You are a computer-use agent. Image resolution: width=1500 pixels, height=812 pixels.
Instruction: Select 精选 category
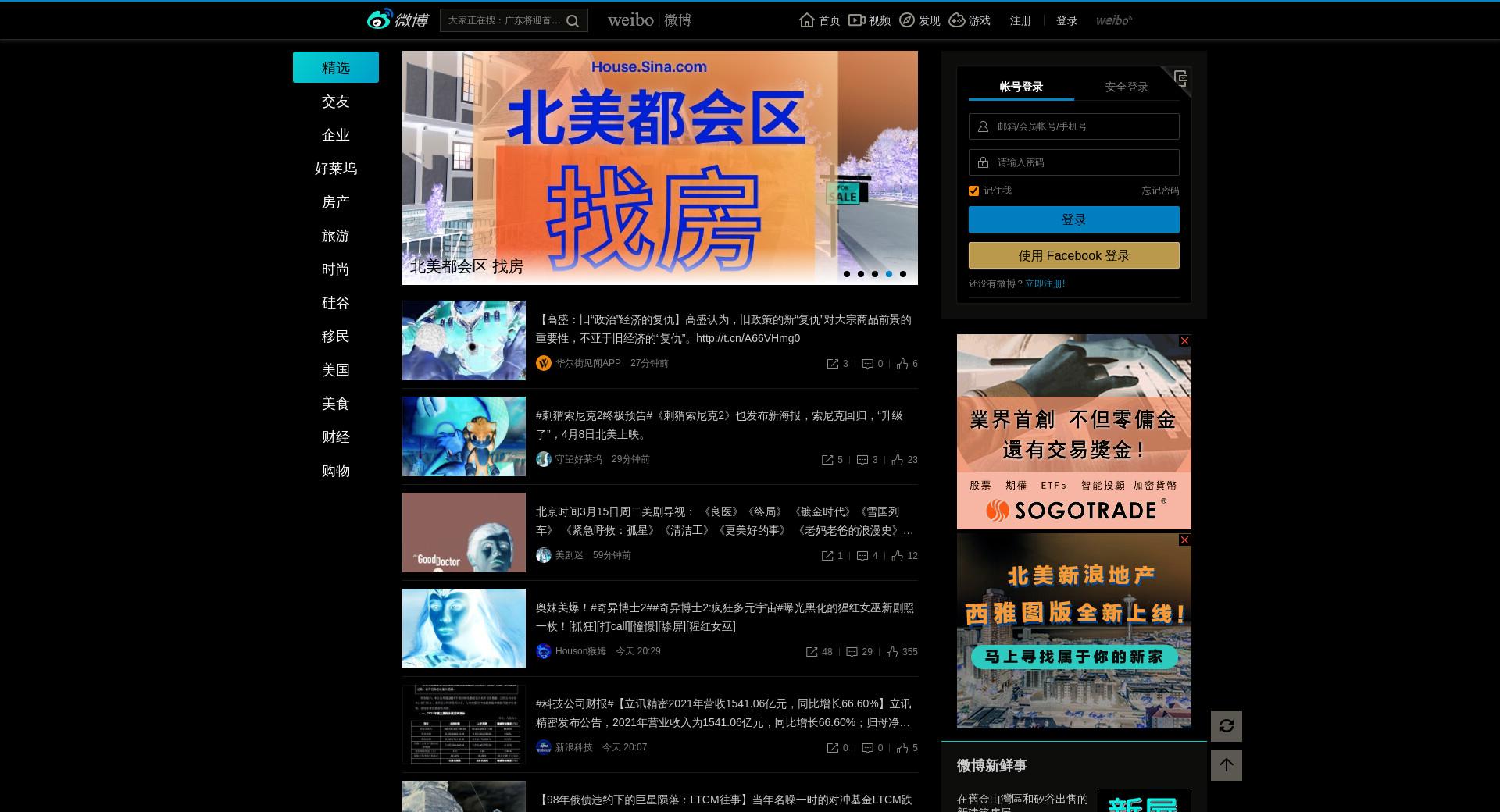click(336, 67)
